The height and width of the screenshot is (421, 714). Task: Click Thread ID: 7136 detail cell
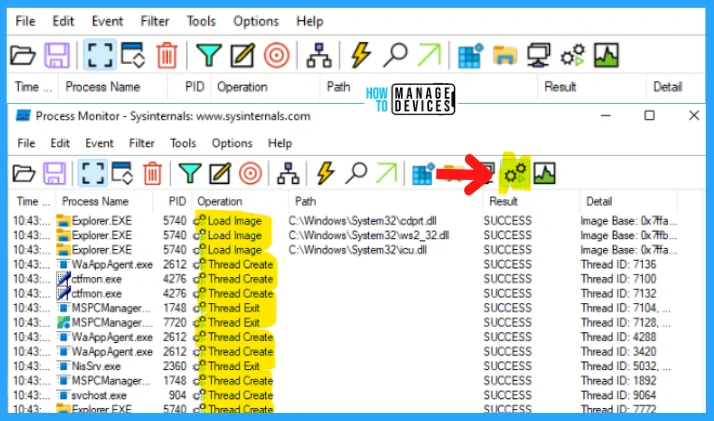(618, 264)
